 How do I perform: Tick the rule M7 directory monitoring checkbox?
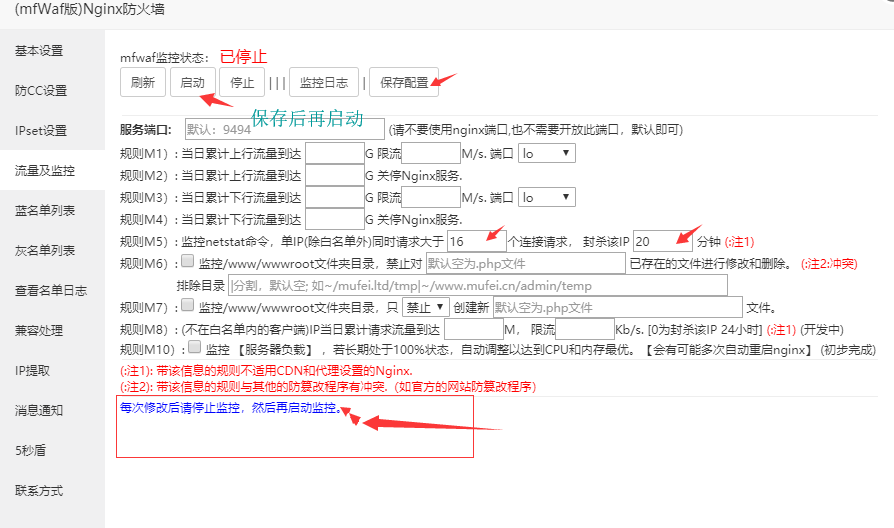point(188,306)
